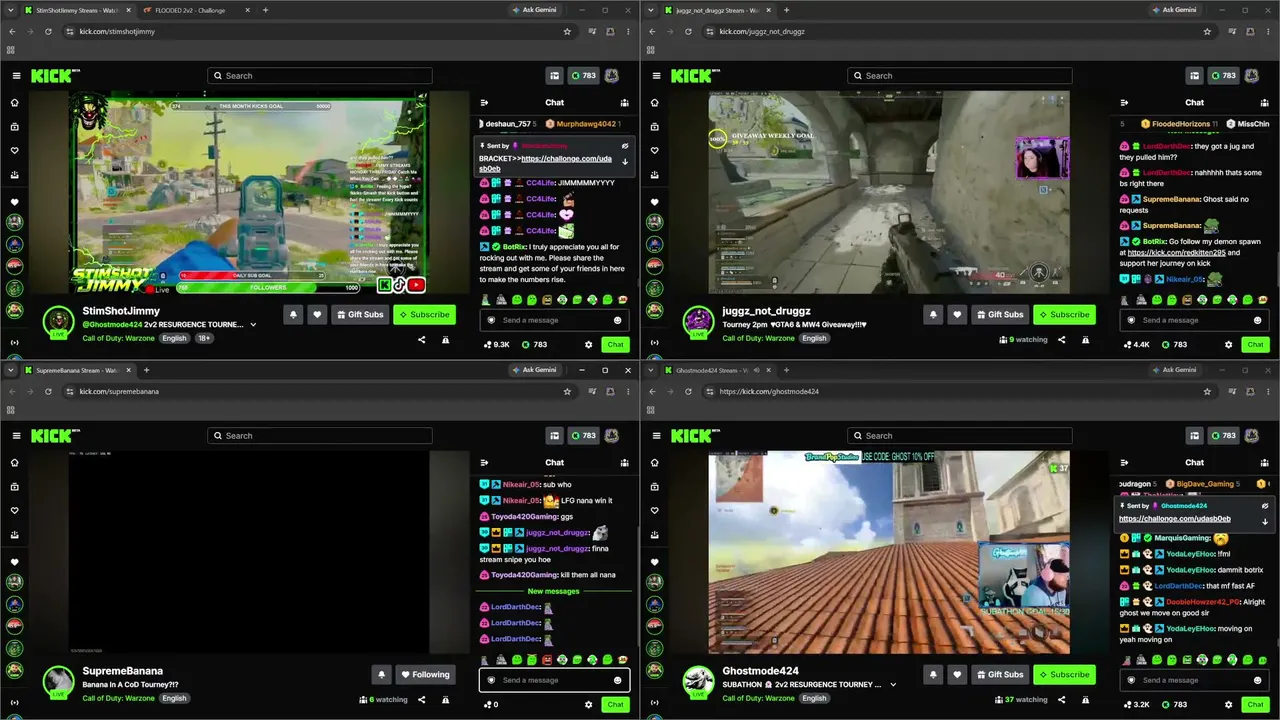Toggle follow heart for Ghostmode424

pos(957,674)
